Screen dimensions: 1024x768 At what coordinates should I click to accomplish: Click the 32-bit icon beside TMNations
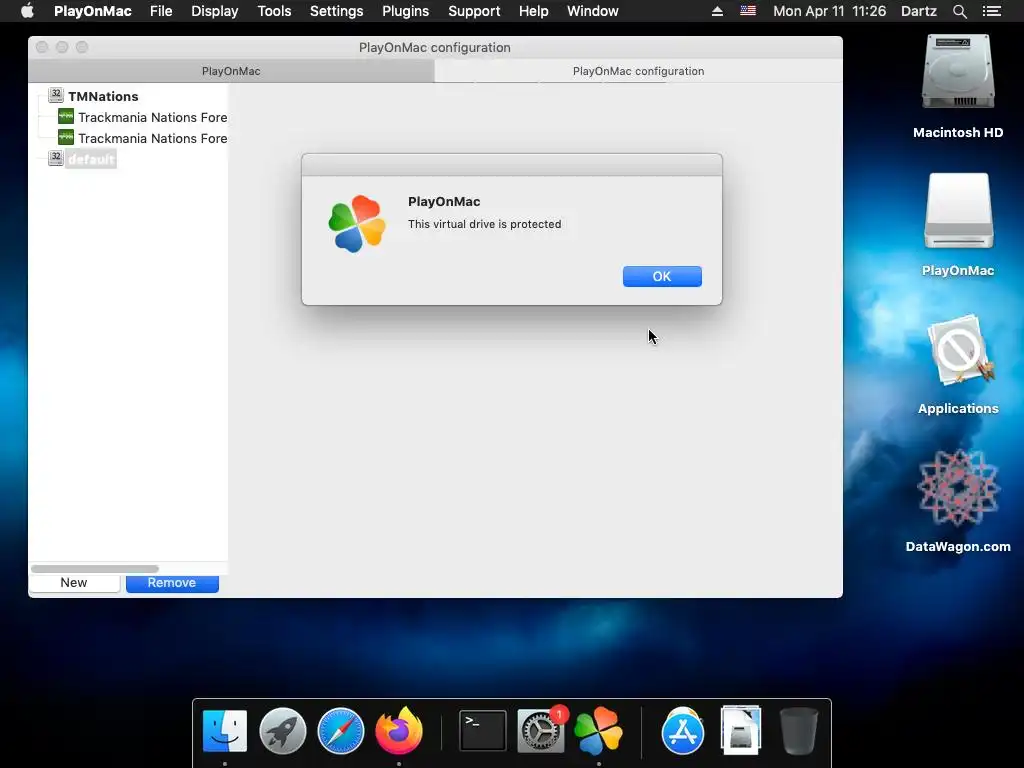[x=56, y=95]
